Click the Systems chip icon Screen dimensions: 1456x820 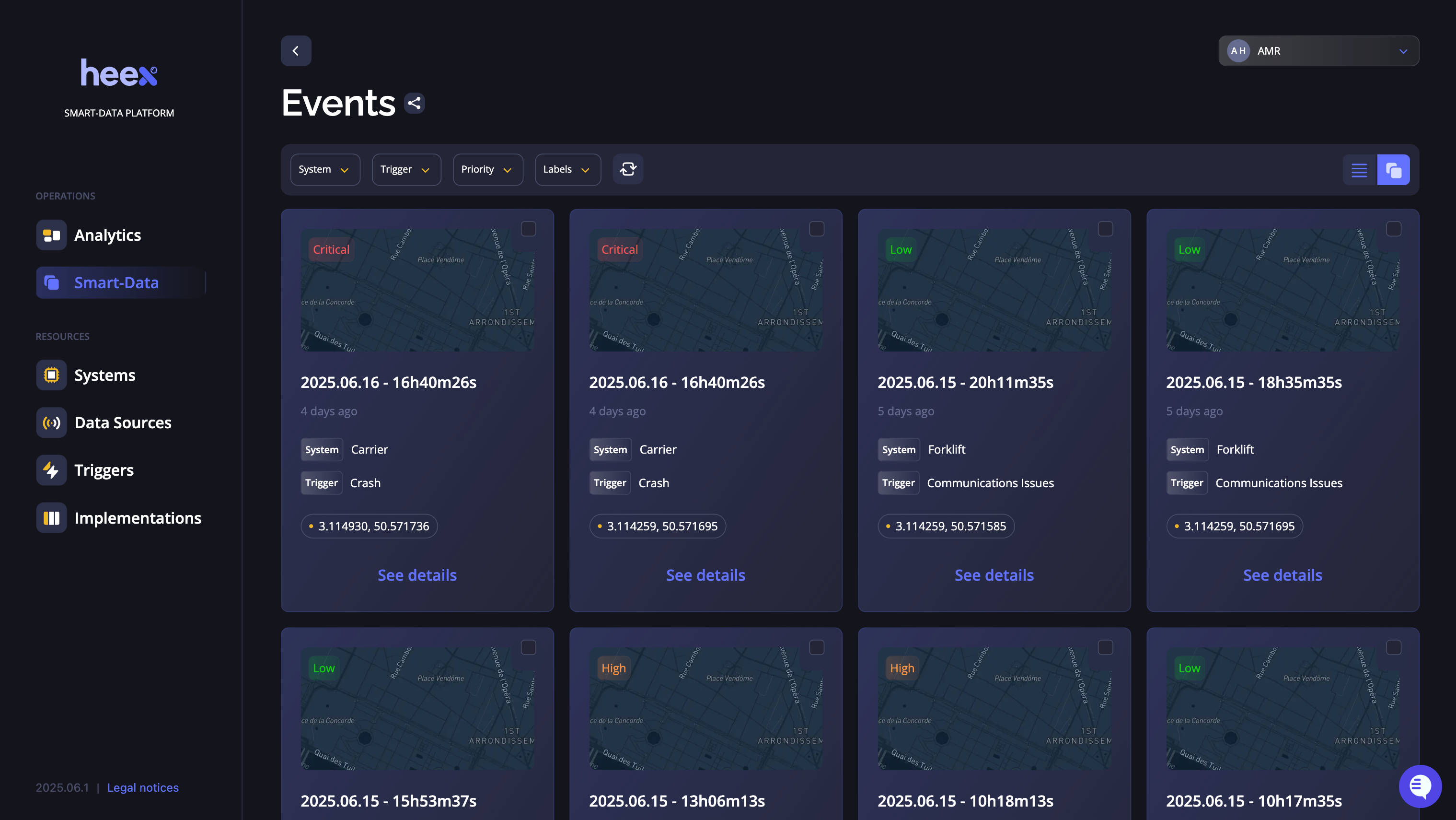point(51,375)
